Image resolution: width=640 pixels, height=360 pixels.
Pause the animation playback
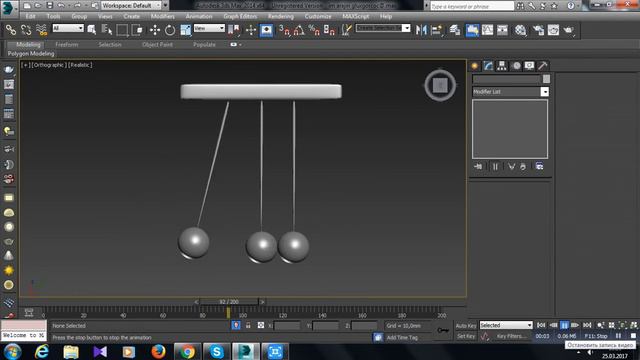click(564, 325)
